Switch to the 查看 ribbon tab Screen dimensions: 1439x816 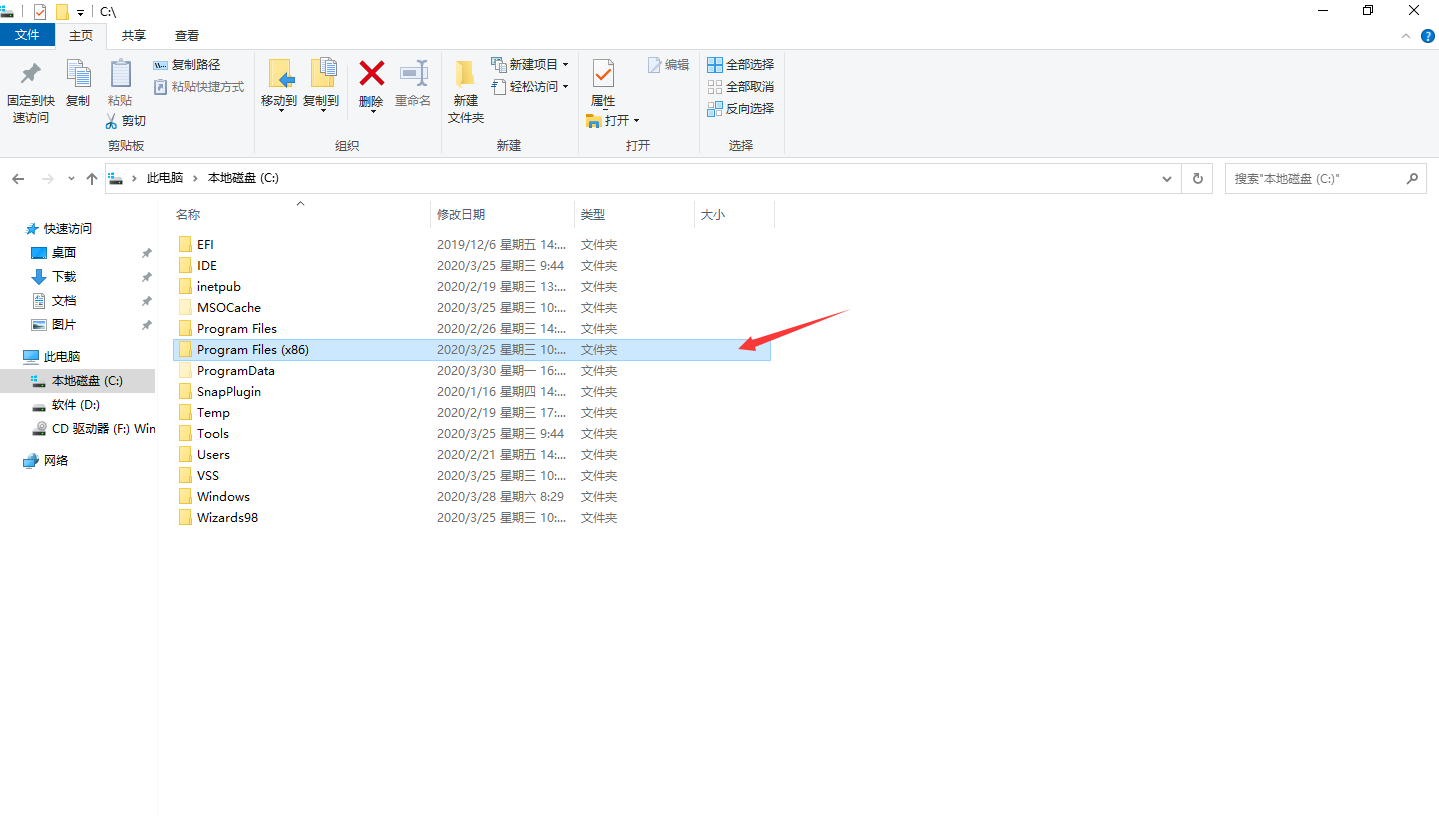(186, 34)
